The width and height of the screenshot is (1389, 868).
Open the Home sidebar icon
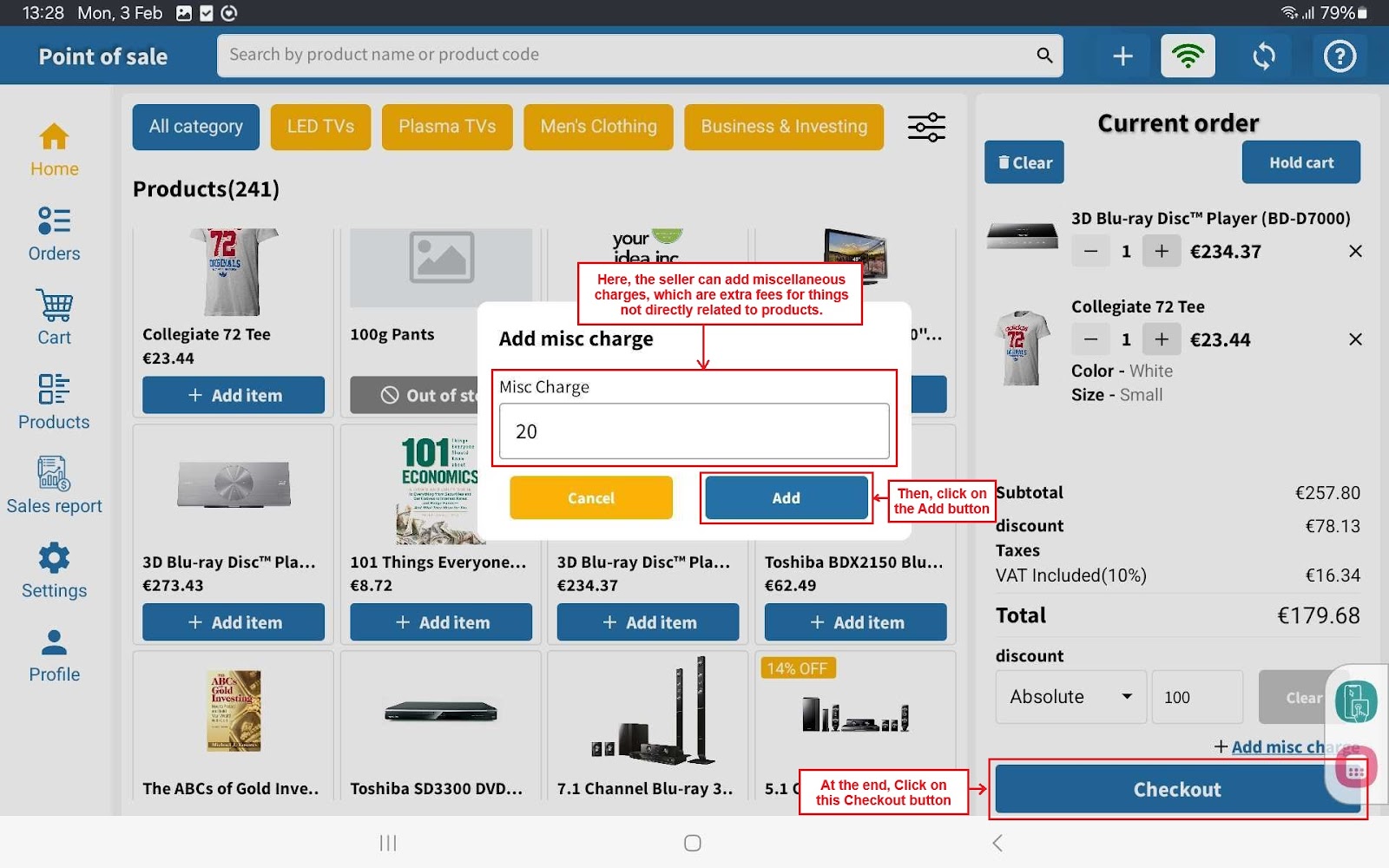pos(54,150)
